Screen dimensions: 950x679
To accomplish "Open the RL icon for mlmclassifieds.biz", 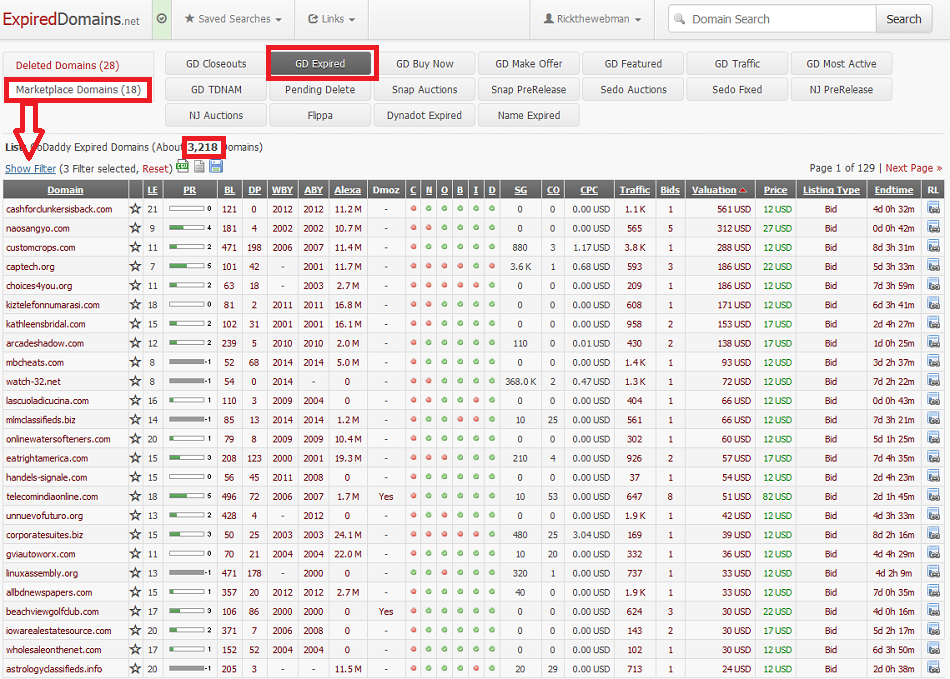I will click(x=933, y=420).
